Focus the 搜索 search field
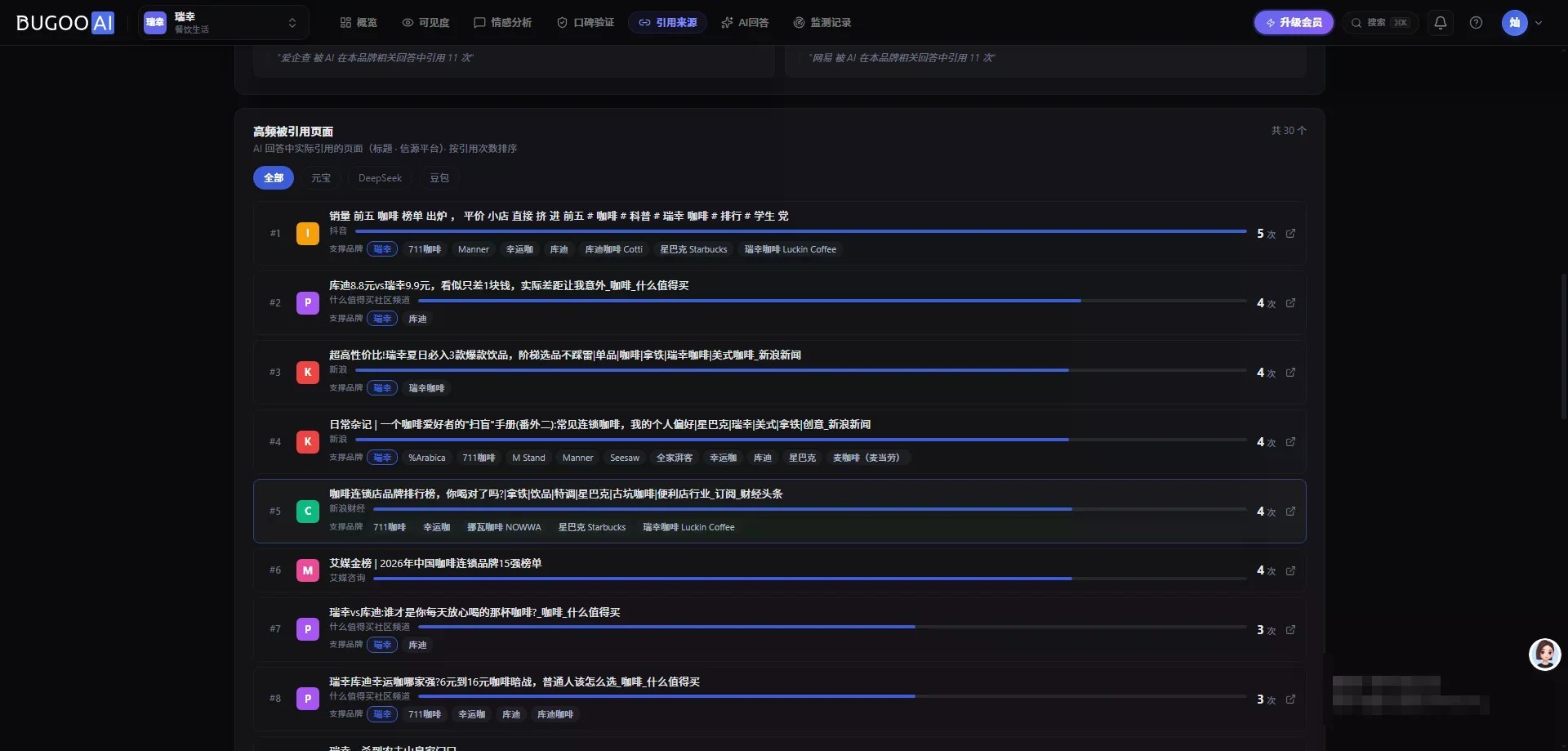The width and height of the screenshot is (1568, 751). coord(1380,23)
